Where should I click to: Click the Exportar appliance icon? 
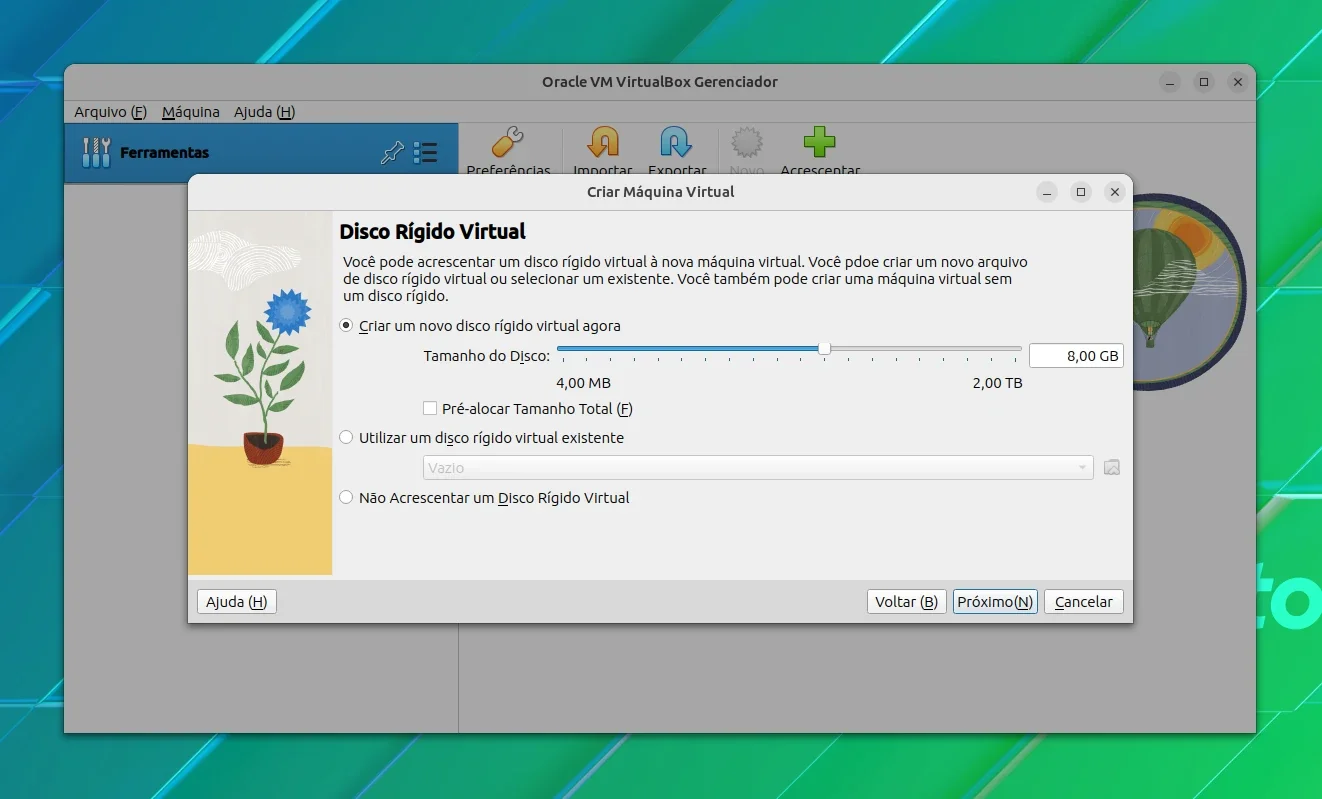[677, 143]
